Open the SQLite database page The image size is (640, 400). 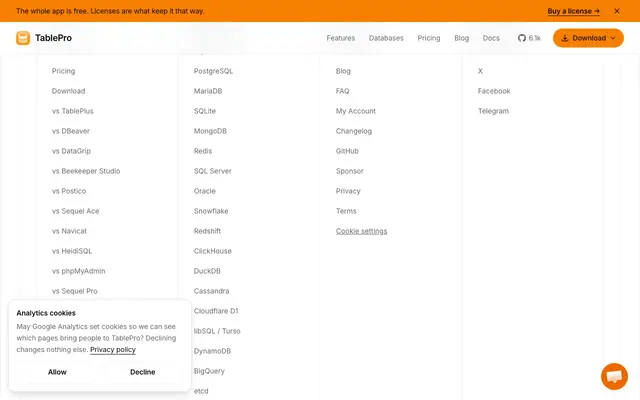204,111
